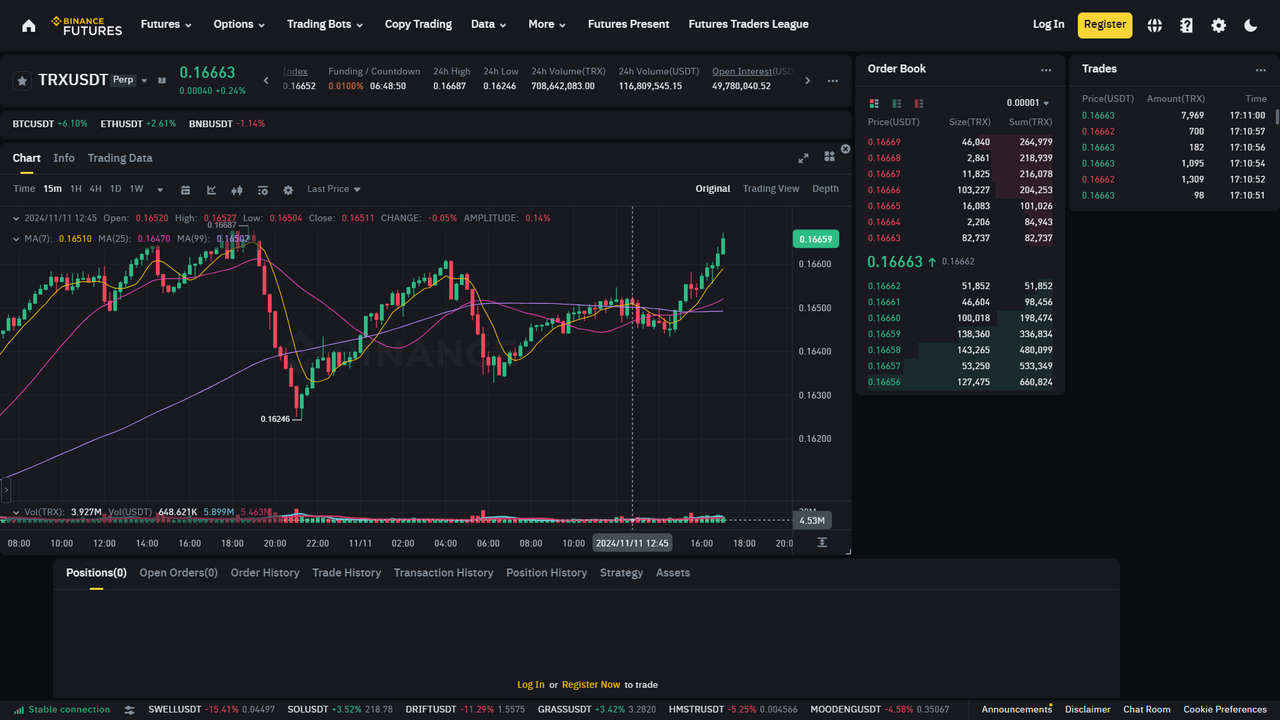Switch the chart to Trading View

pyautogui.click(x=771, y=189)
